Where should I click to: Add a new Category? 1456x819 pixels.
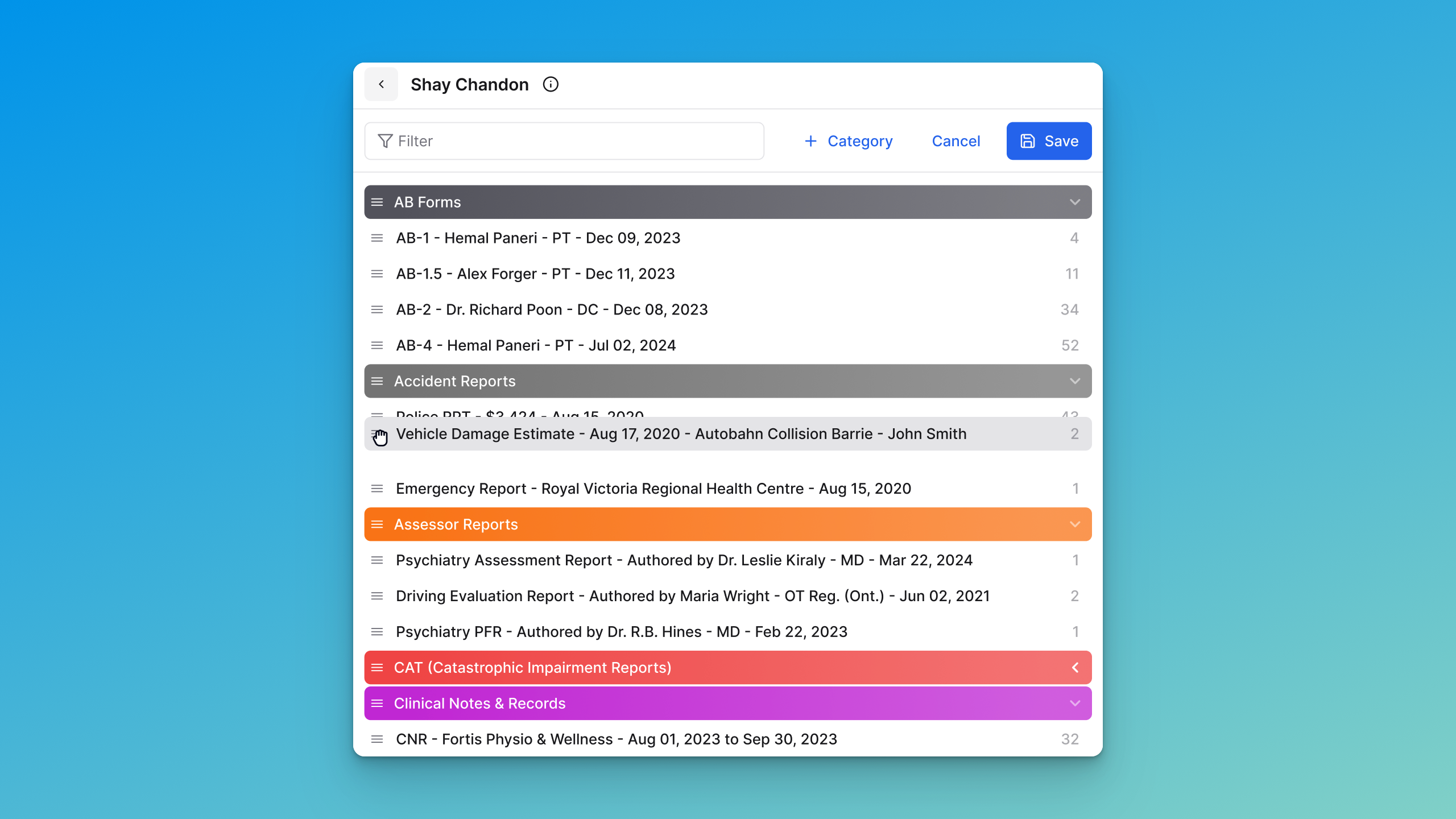coord(849,141)
